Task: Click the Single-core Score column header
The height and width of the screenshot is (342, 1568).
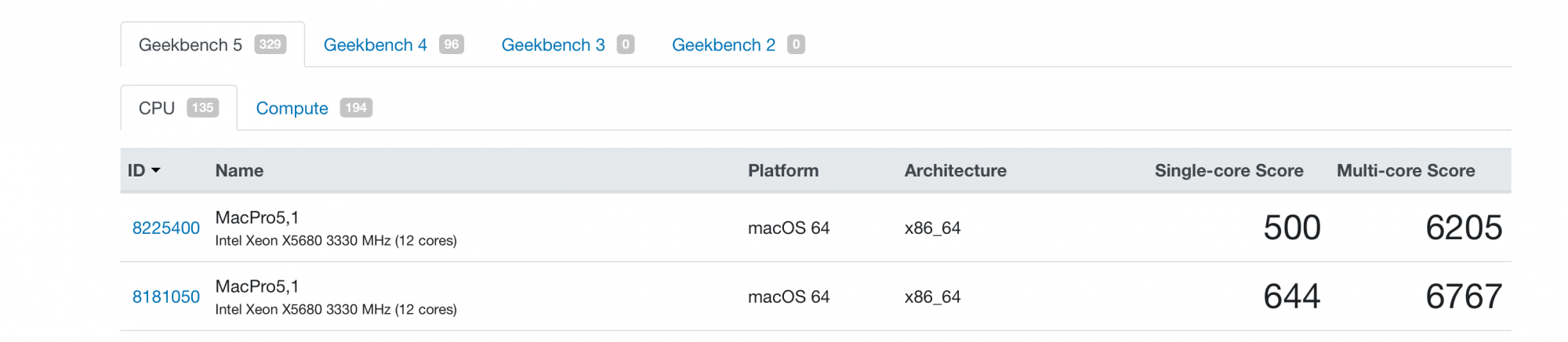Action: [x=1229, y=170]
